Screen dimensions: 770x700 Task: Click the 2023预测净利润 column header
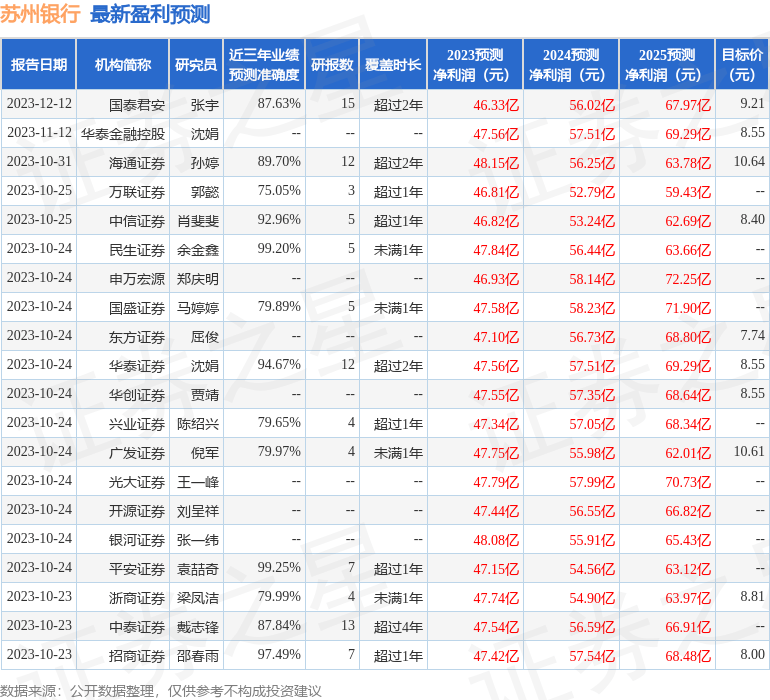(475, 65)
